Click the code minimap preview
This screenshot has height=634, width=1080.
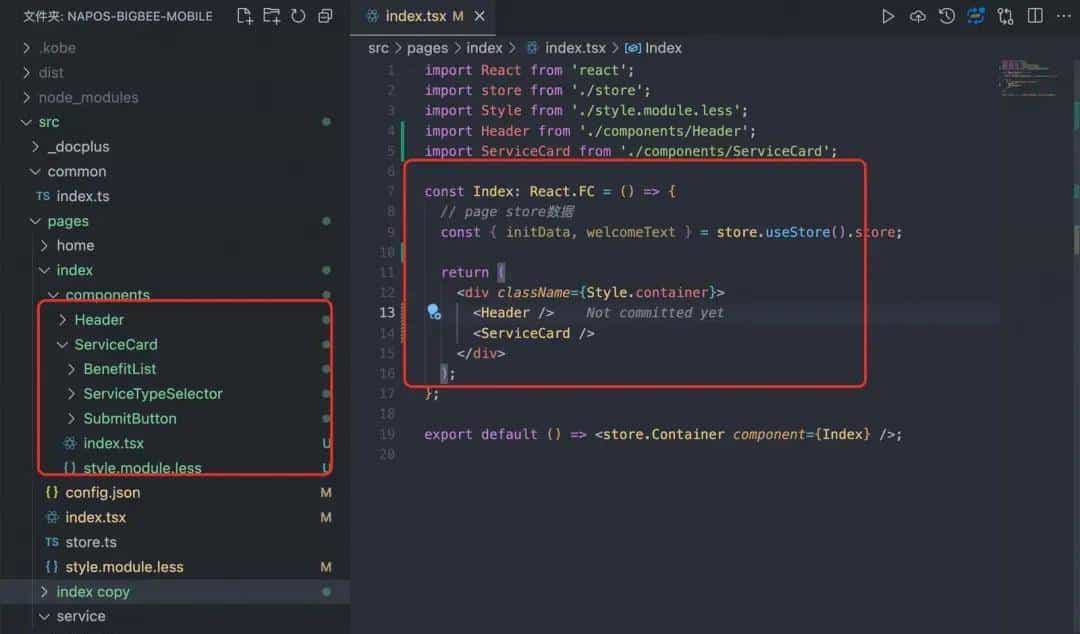tap(1027, 78)
